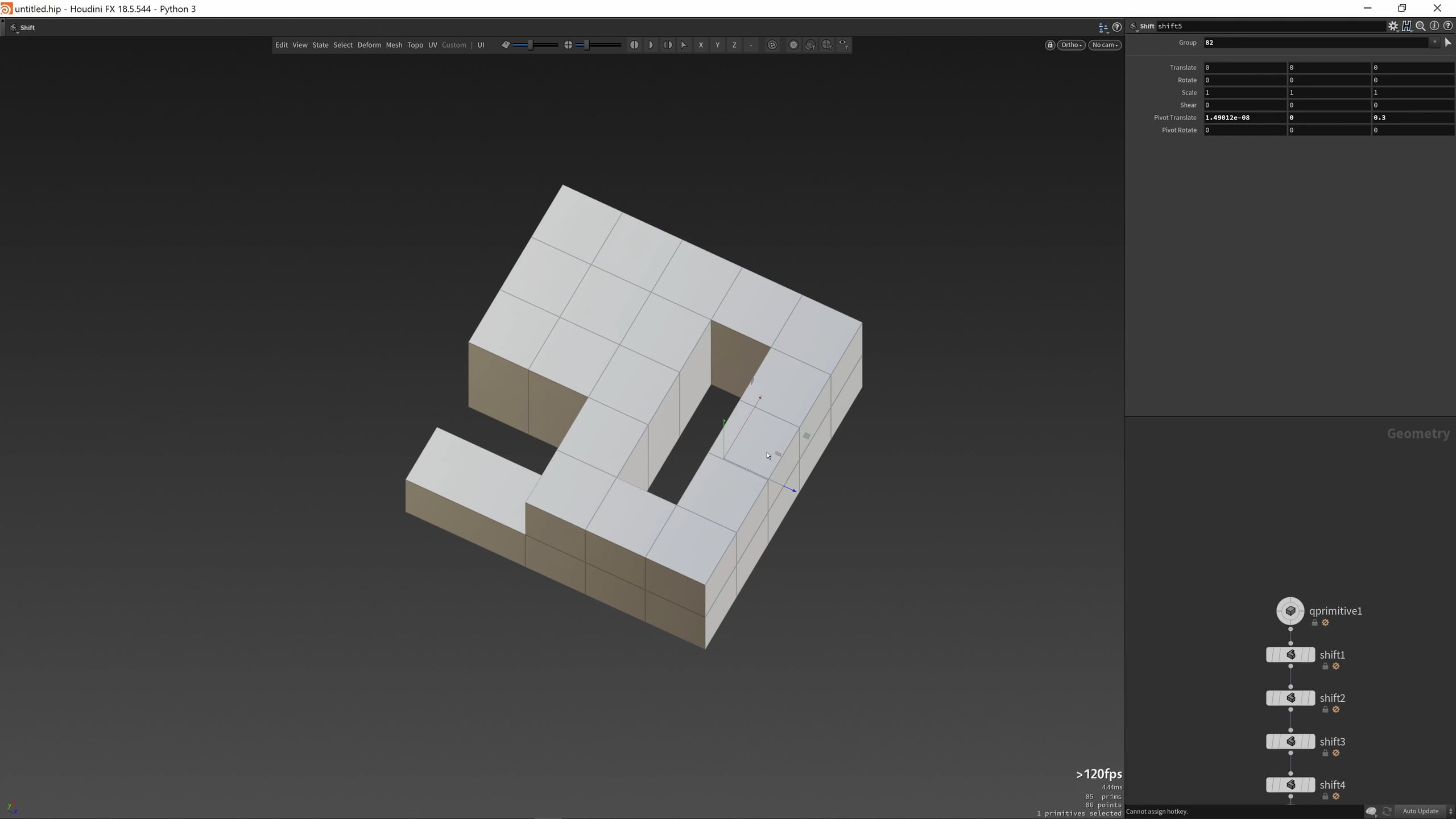Select the shift4 node
1456x819 pixels.
tap(1290, 785)
